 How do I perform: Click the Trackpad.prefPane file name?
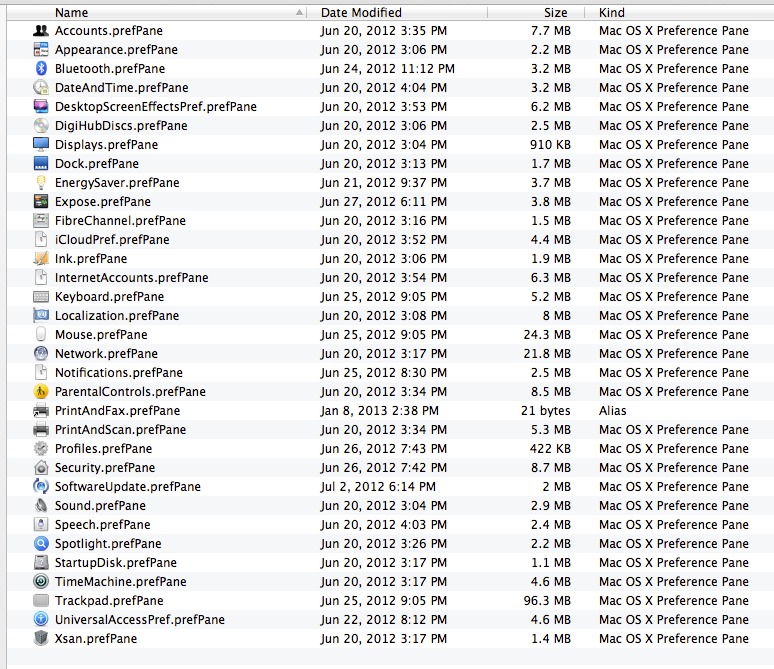(109, 601)
